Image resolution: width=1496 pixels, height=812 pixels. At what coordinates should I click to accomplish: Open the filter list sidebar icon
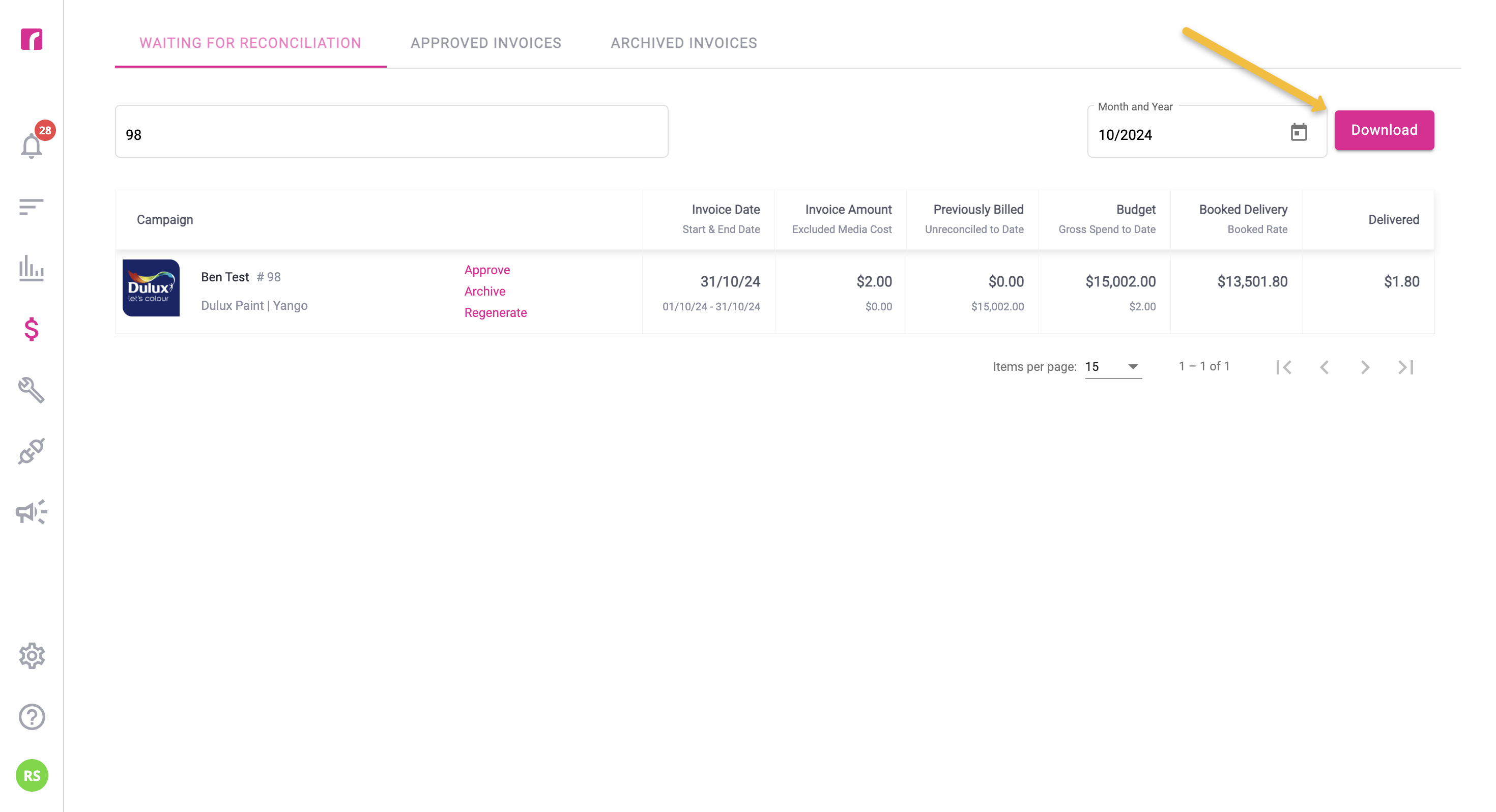[x=32, y=207]
